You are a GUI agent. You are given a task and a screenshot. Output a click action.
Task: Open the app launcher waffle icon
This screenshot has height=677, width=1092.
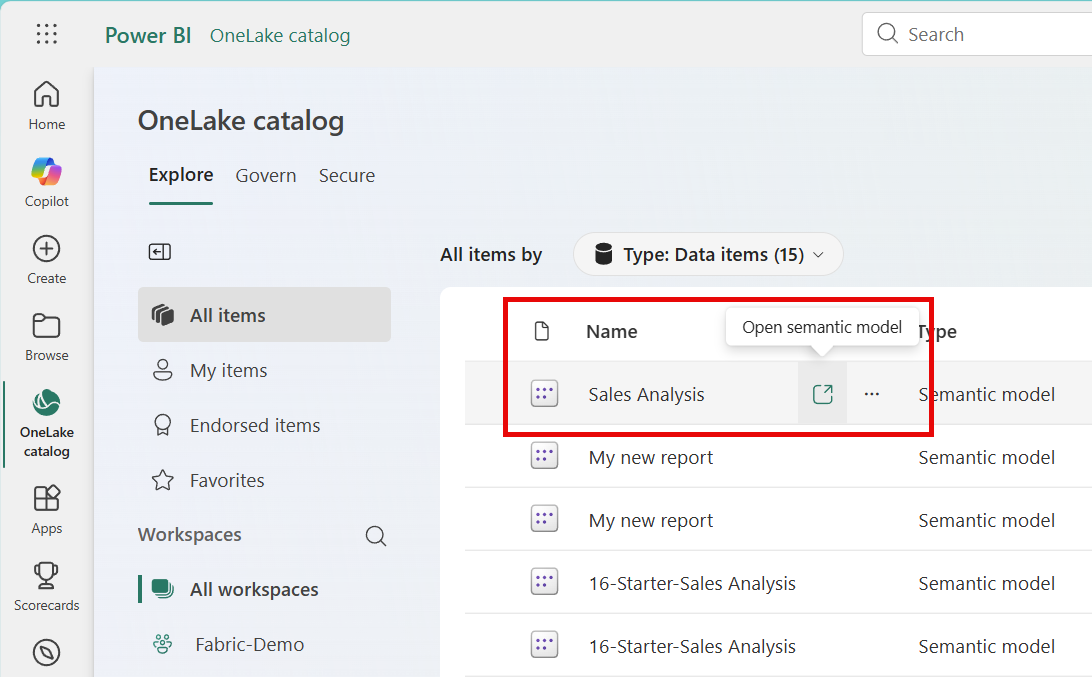pyautogui.click(x=47, y=34)
